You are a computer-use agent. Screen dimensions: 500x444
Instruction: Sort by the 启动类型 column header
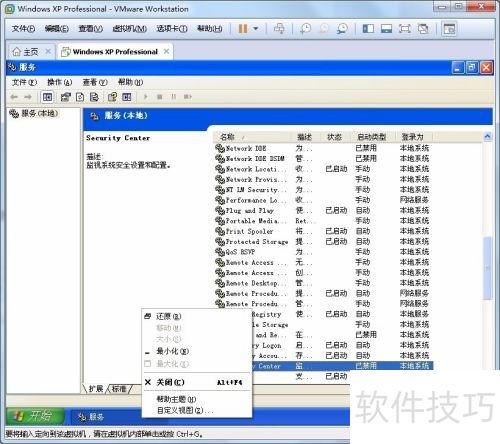pos(372,137)
